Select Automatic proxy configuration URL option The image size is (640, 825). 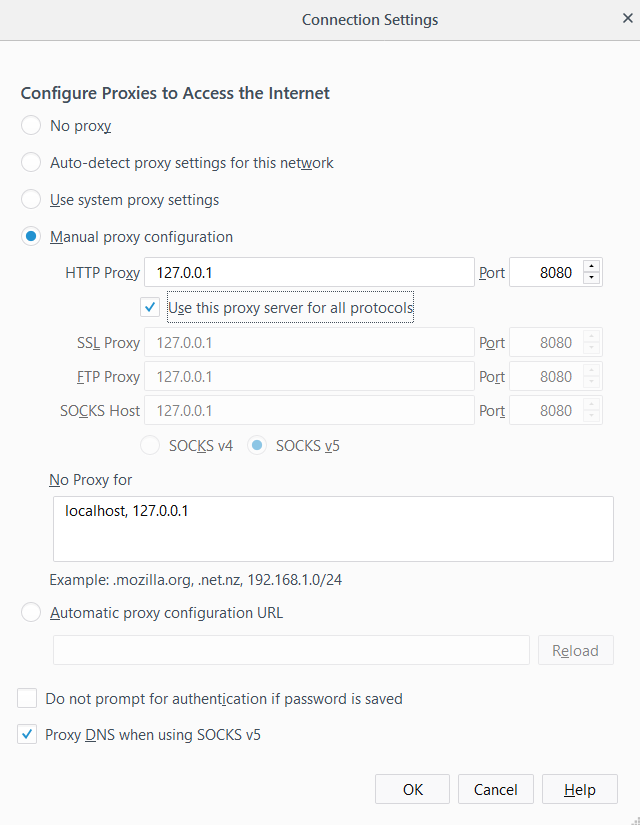coord(31,613)
